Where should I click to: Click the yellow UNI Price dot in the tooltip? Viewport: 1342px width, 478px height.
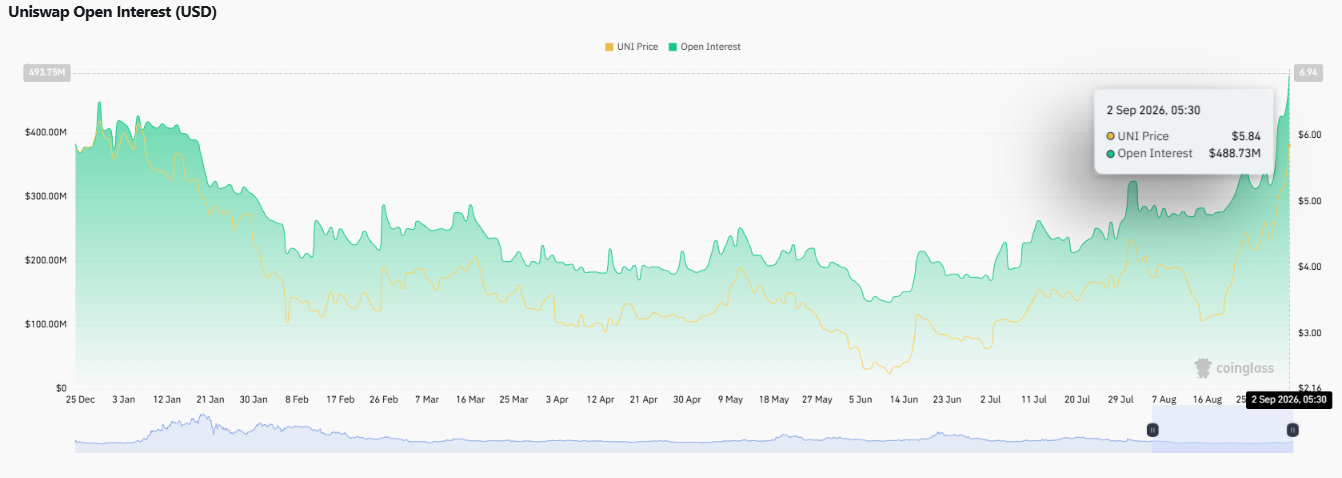coord(1110,136)
